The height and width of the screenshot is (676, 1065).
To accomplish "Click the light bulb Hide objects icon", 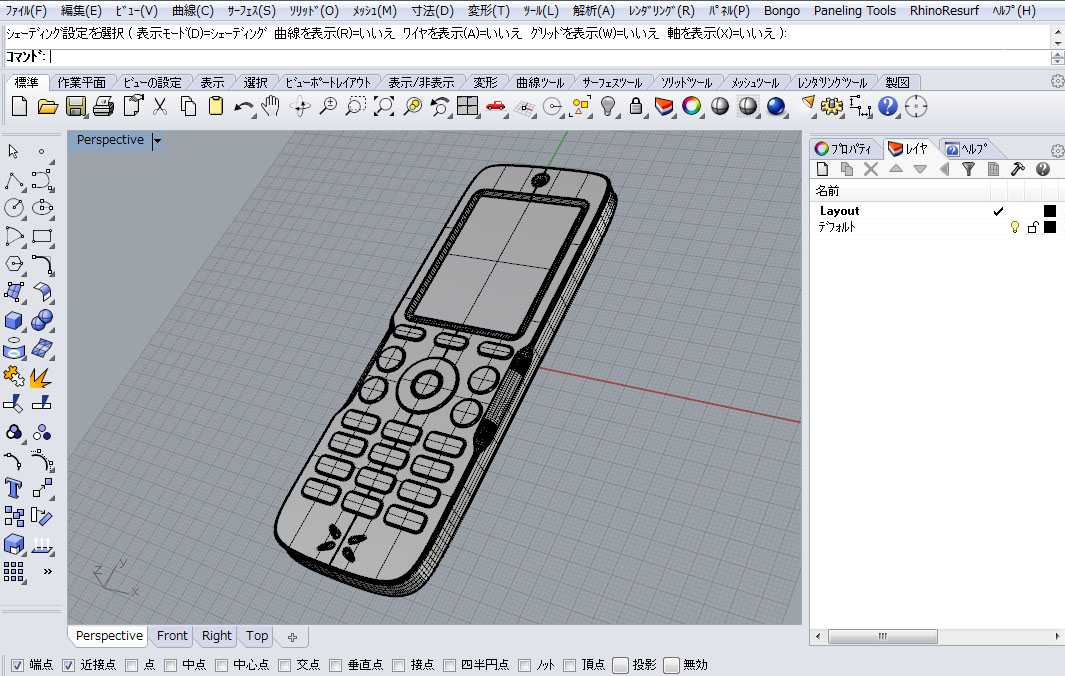I will (x=608, y=106).
